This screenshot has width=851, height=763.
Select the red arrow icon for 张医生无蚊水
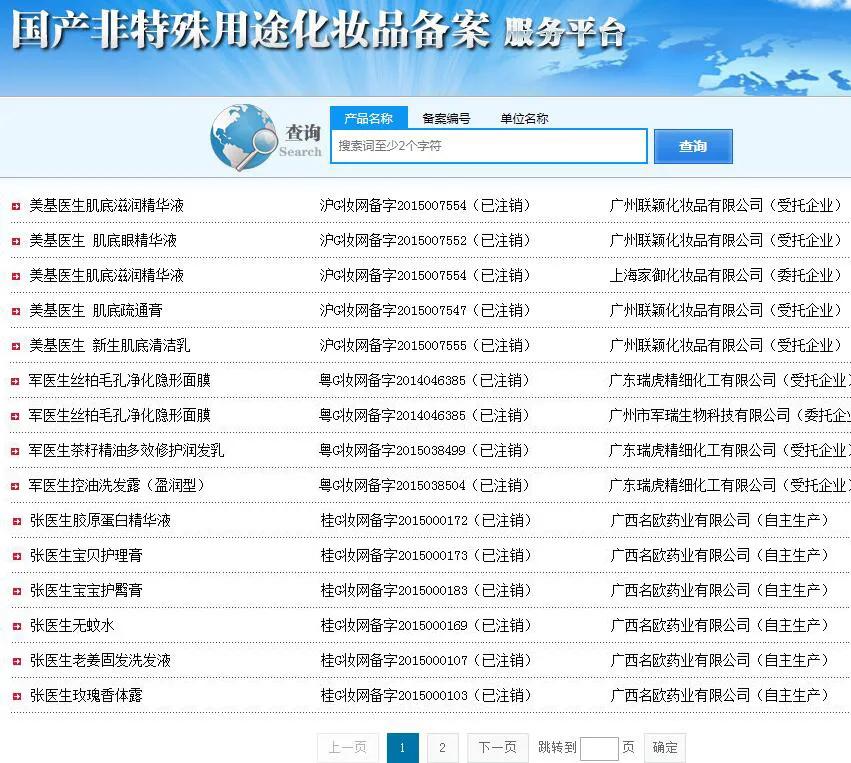click(14, 625)
